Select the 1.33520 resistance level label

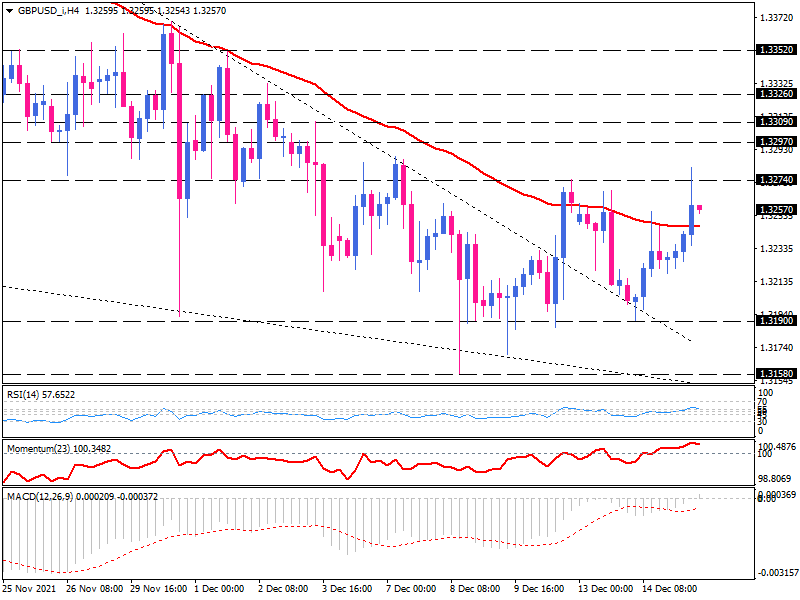click(776, 49)
